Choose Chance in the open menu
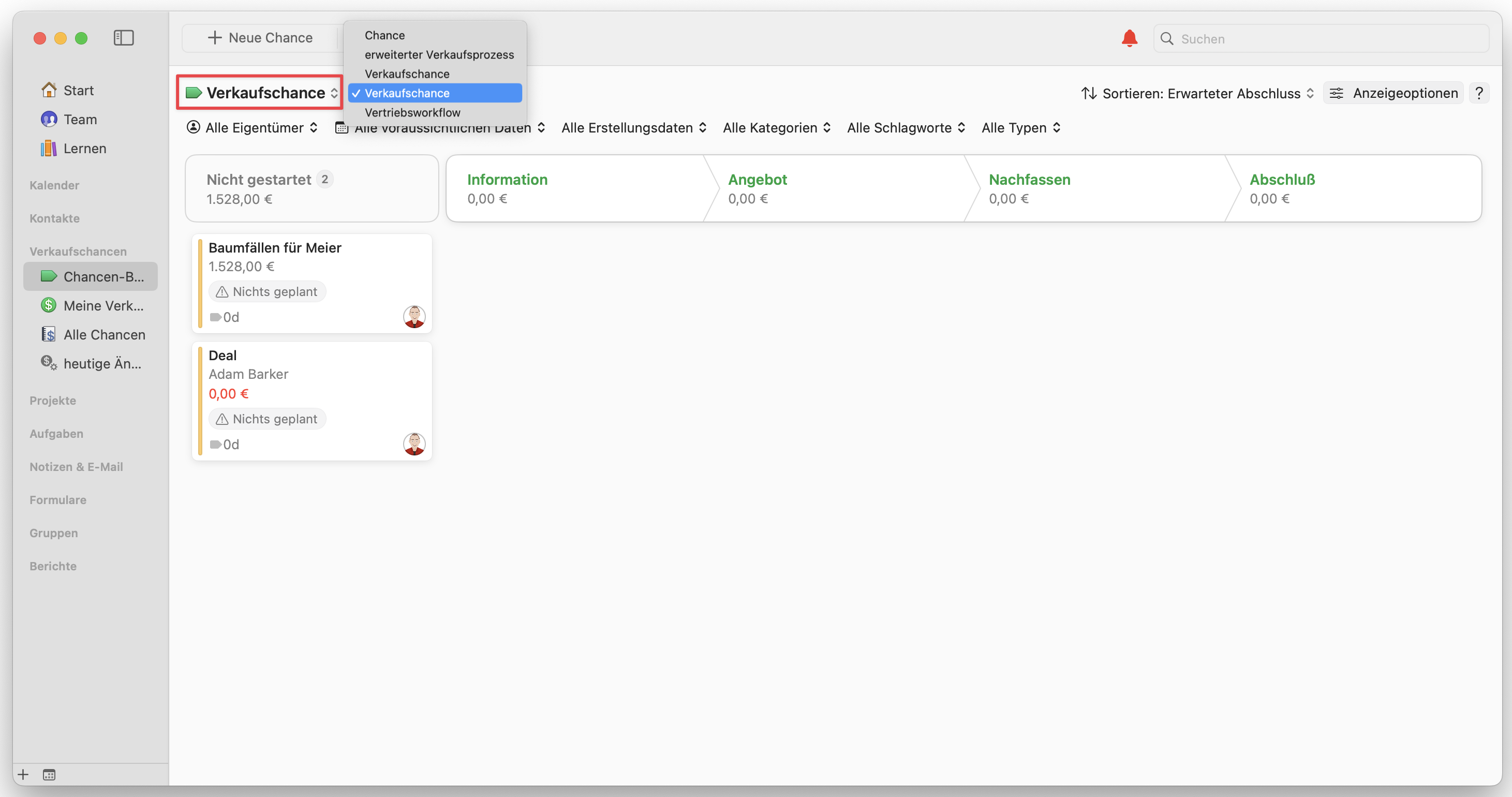Screen dimensions: 1512x797 click(384, 35)
